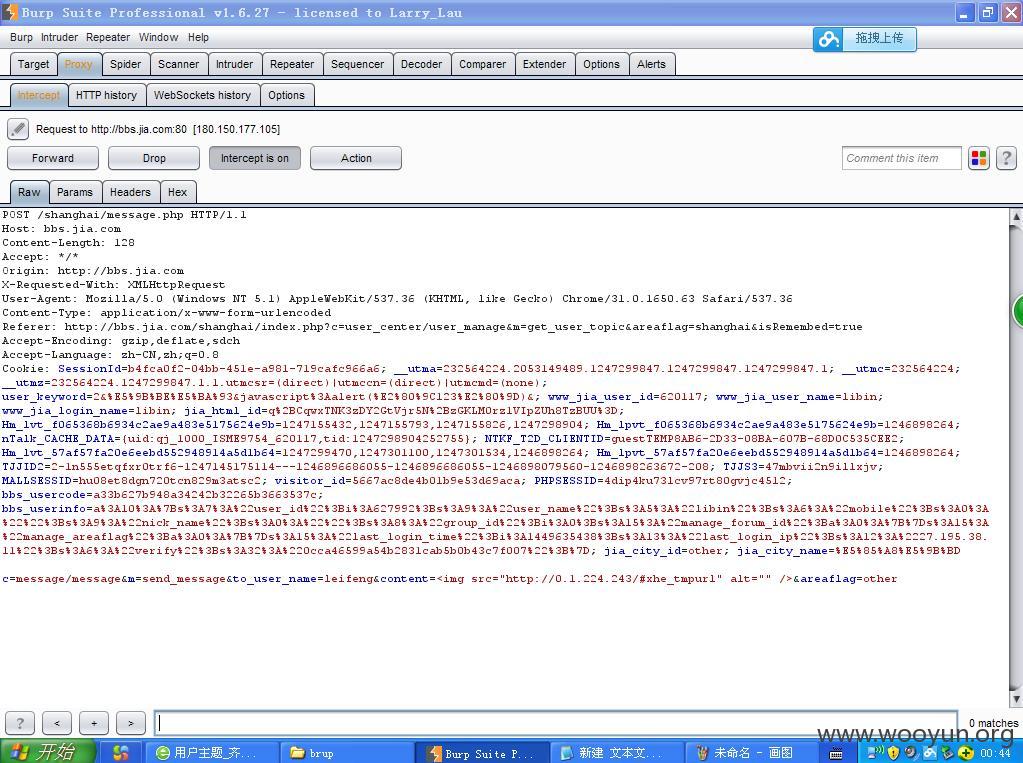Select the Params request view tab
Viewport: 1023px width, 763px height.
(x=74, y=192)
